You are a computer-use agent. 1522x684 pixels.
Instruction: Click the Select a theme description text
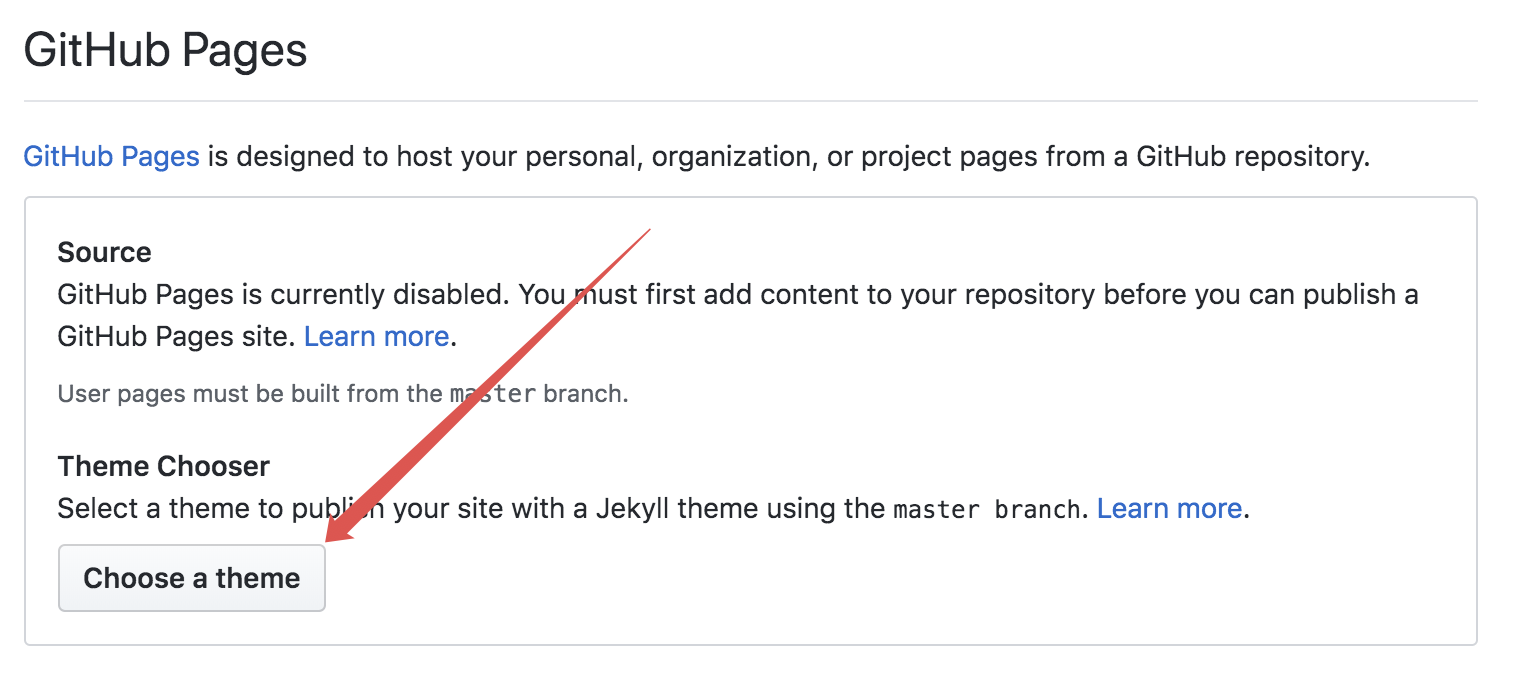(654, 509)
